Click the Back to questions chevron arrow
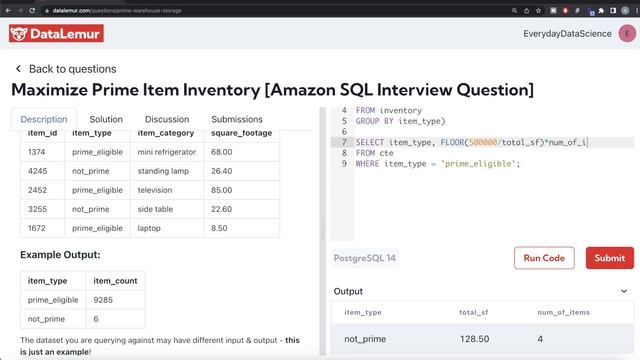The image size is (640, 360). [x=18, y=69]
